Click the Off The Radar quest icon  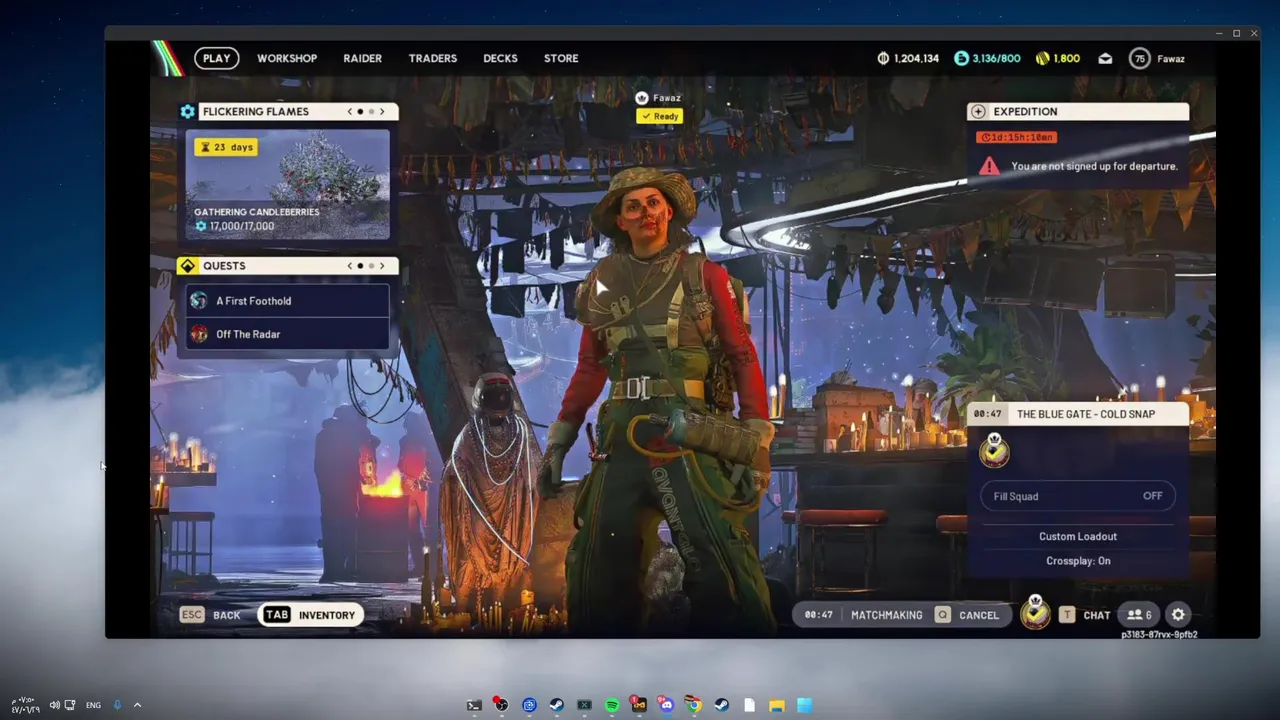point(199,334)
